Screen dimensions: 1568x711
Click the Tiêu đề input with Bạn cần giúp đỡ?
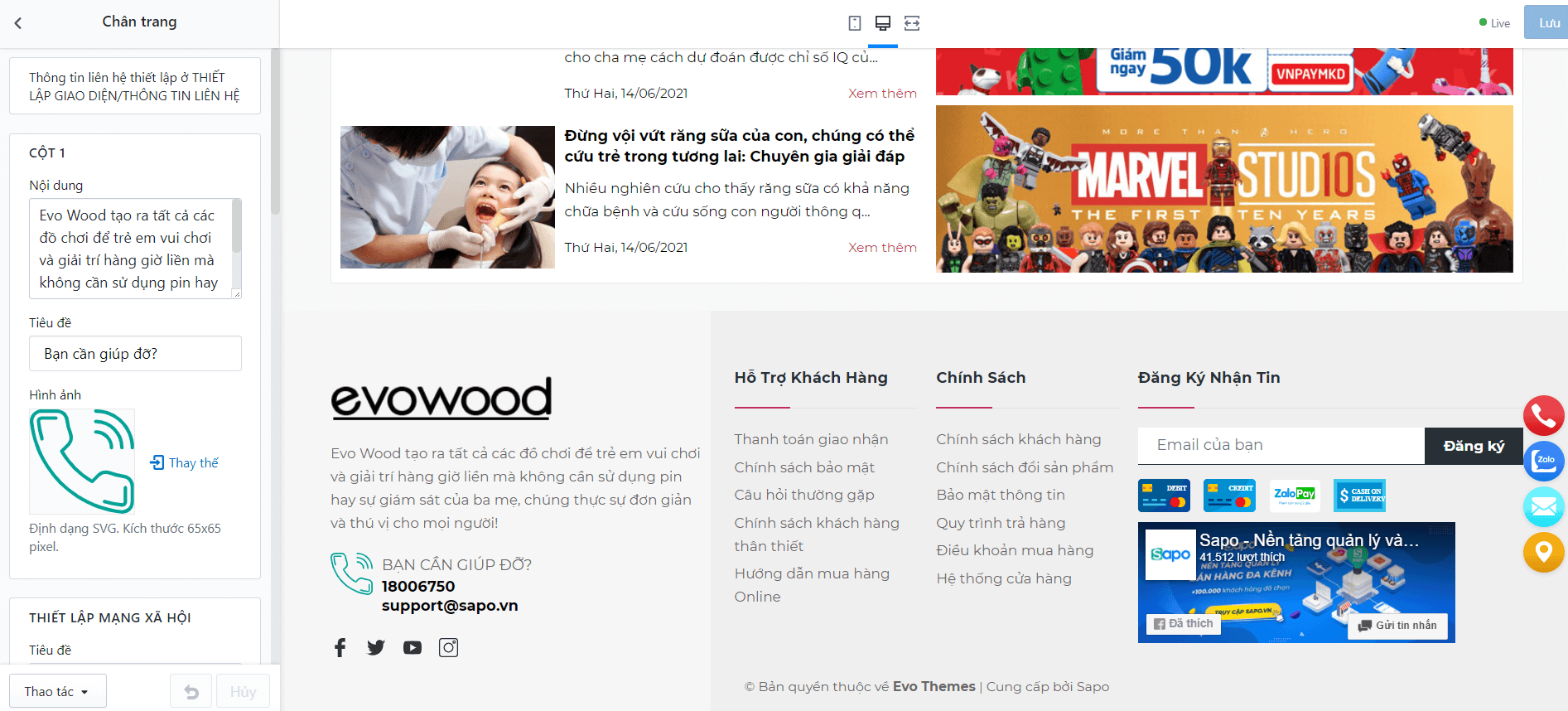(x=135, y=354)
